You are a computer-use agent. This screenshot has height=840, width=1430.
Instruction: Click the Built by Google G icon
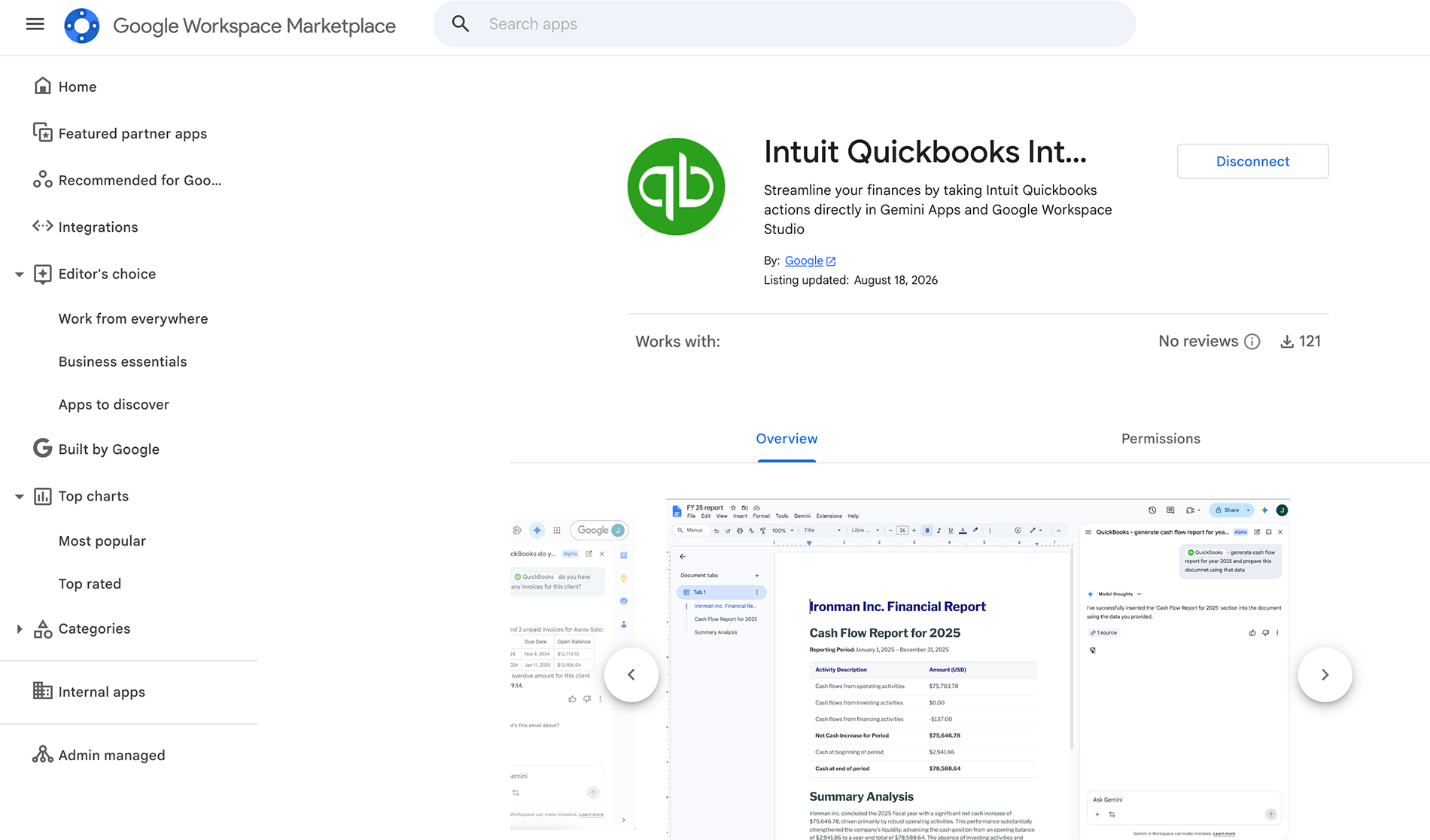tap(43, 449)
